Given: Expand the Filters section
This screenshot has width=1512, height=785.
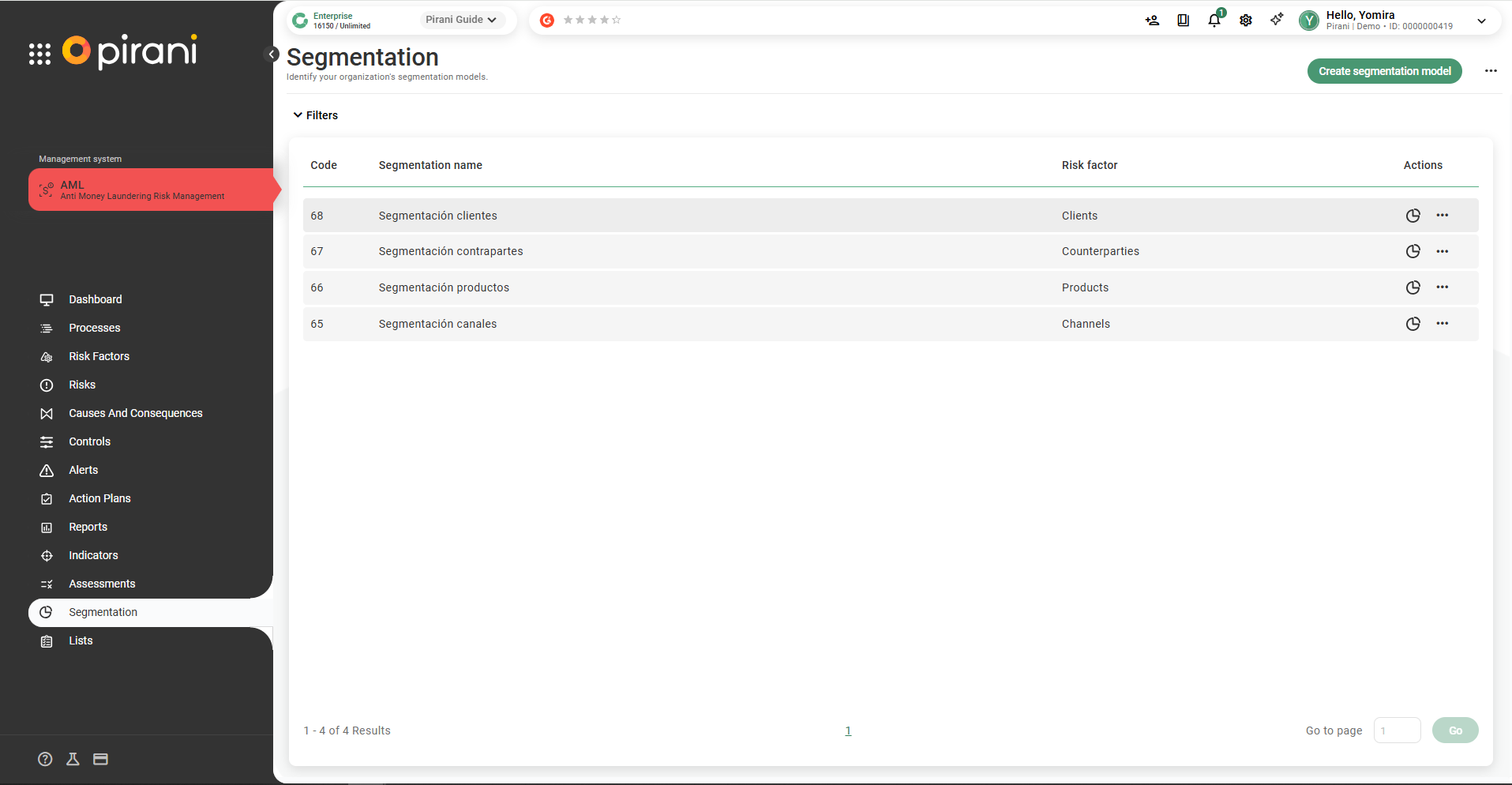Looking at the screenshot, I should (316, 115).
